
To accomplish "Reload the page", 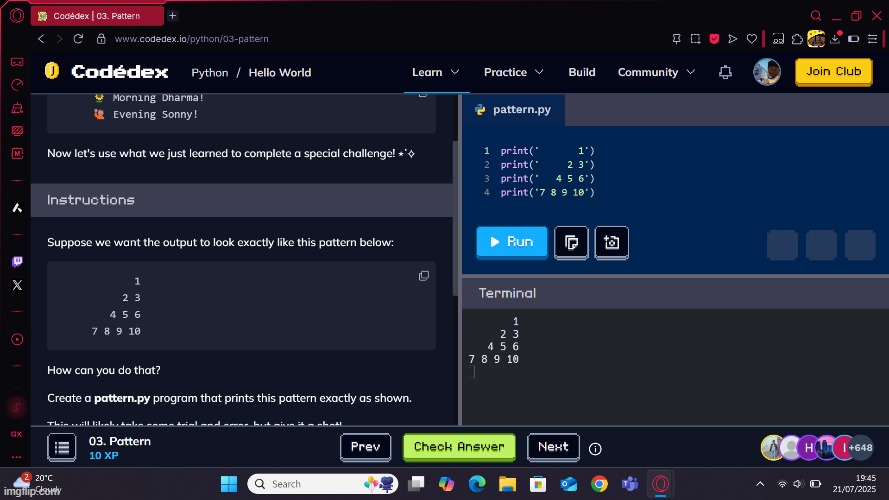I will (x=78, y=39).
